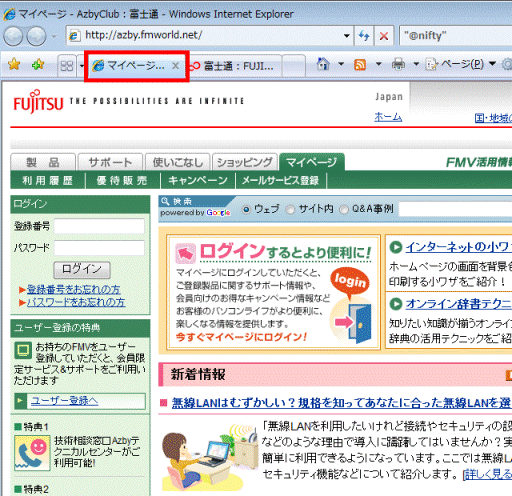
Task: Click the 登録番号 input field
Action: click(99, 226)
